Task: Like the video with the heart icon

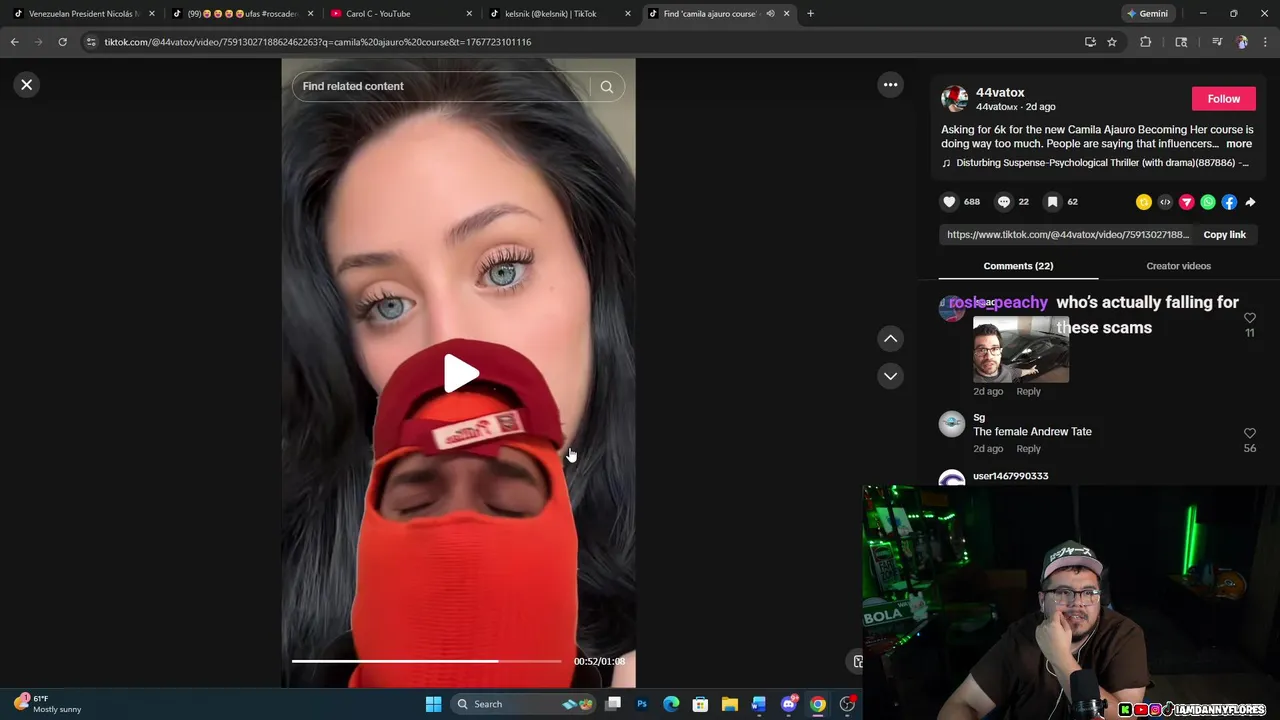Action: tap(949, 202)
